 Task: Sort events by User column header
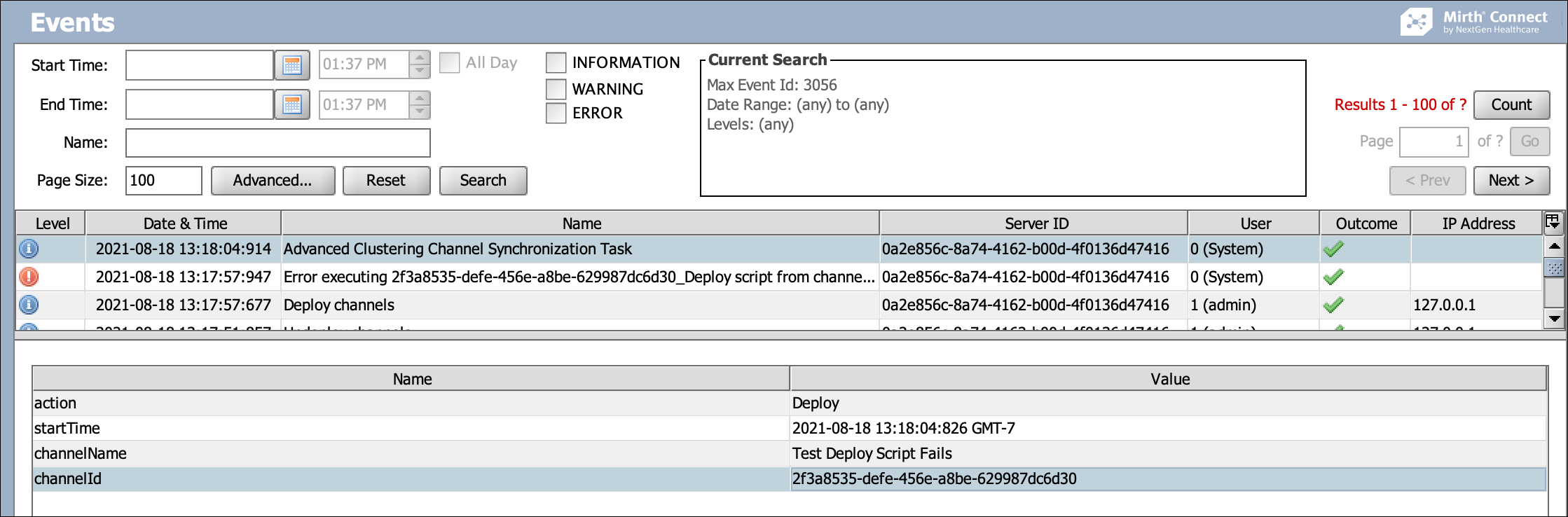[x=1255, y=223]
